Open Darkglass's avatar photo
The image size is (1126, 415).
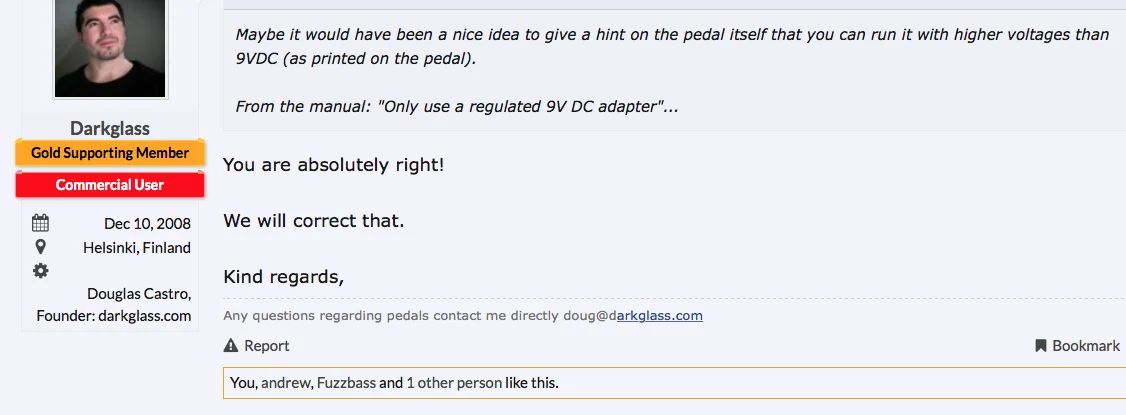coord(110,48)
